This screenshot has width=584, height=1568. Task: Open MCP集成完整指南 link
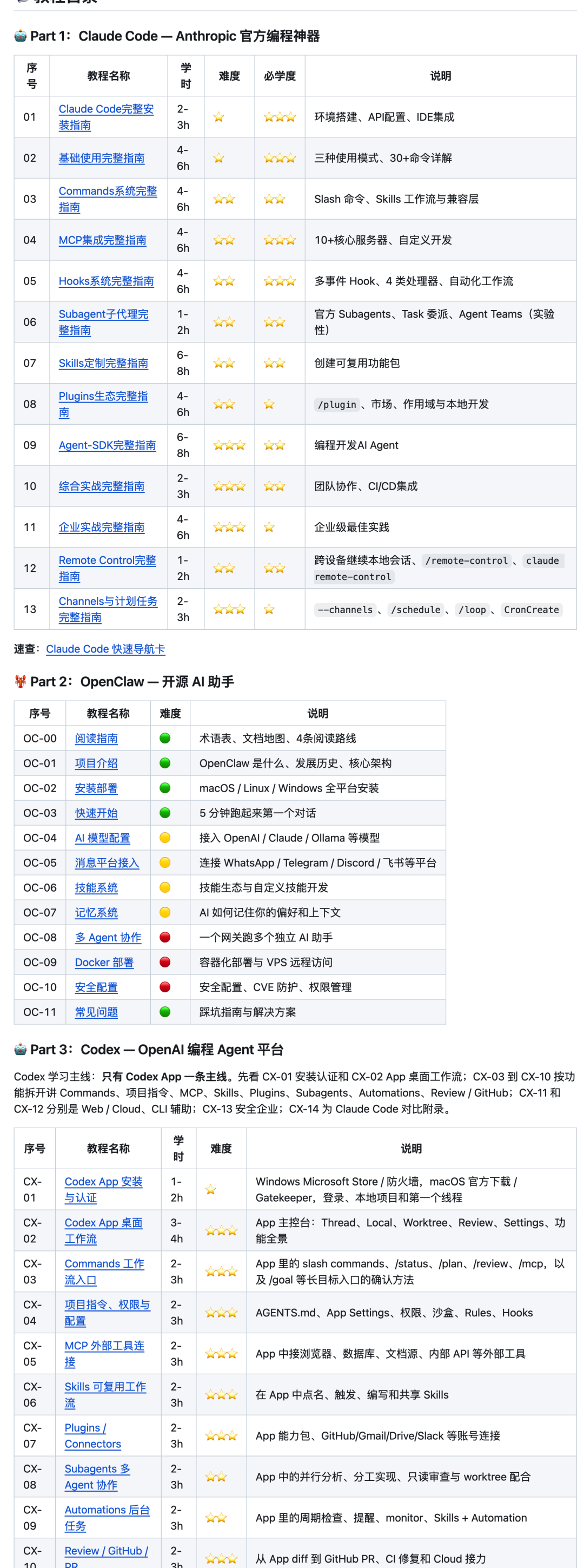pos(102,240)
